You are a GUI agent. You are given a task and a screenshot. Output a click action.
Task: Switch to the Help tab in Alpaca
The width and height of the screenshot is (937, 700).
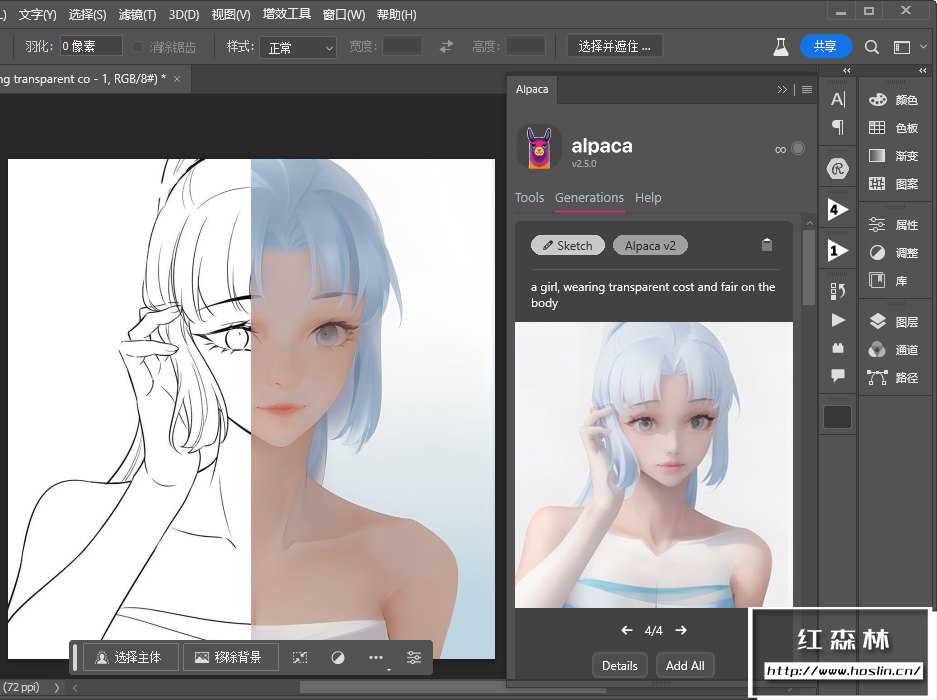[648, 198]
